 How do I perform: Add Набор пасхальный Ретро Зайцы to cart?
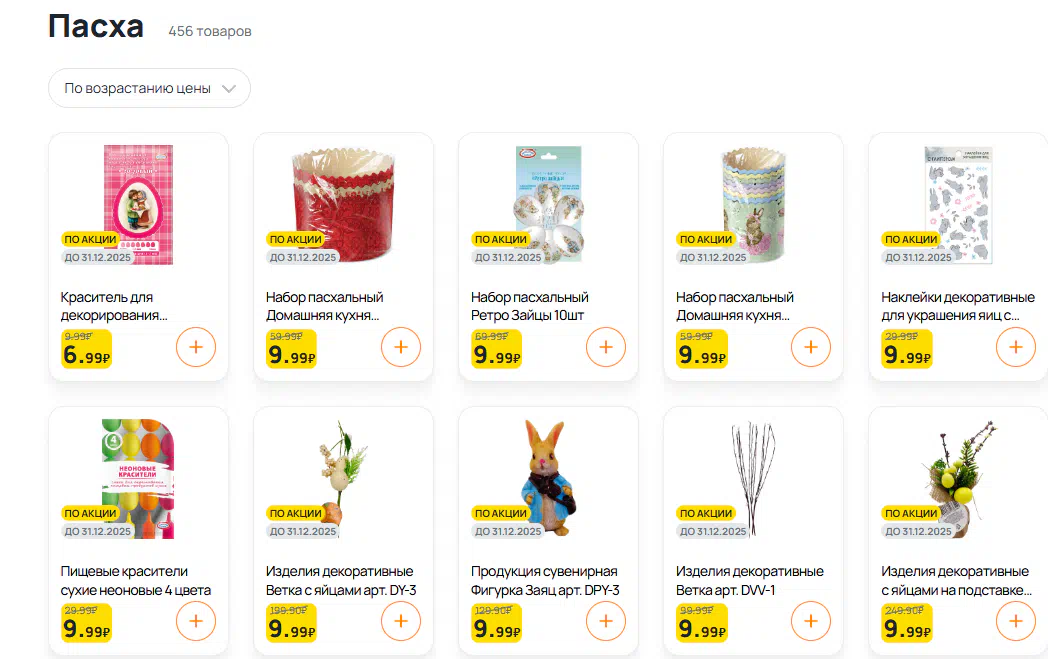pos(606,347)
